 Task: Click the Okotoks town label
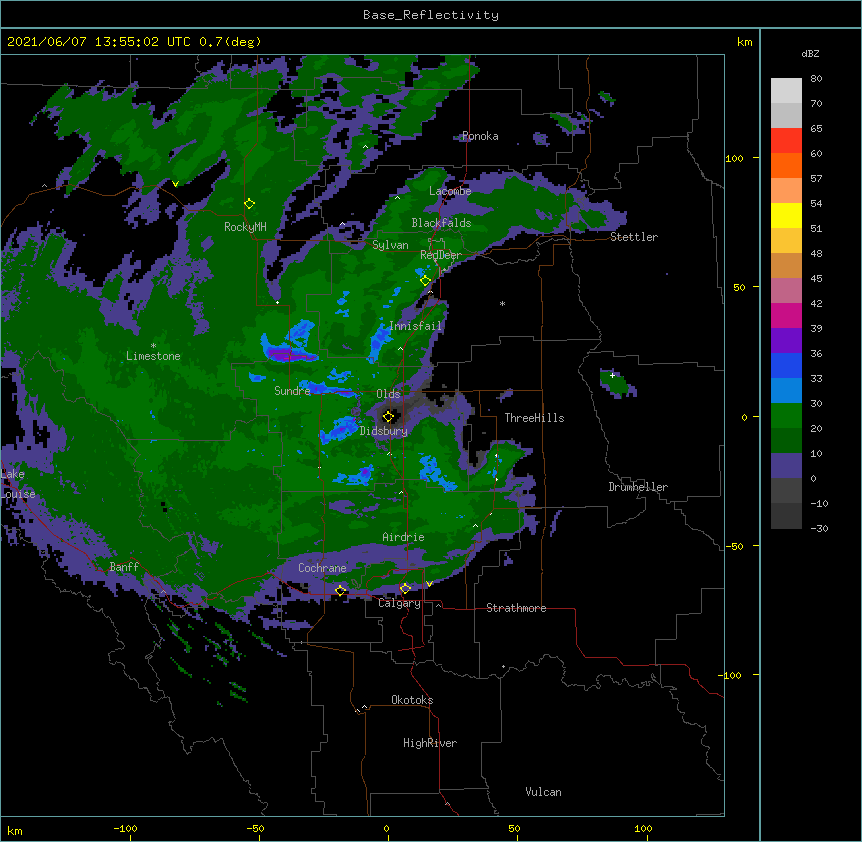tap(412, 700)
